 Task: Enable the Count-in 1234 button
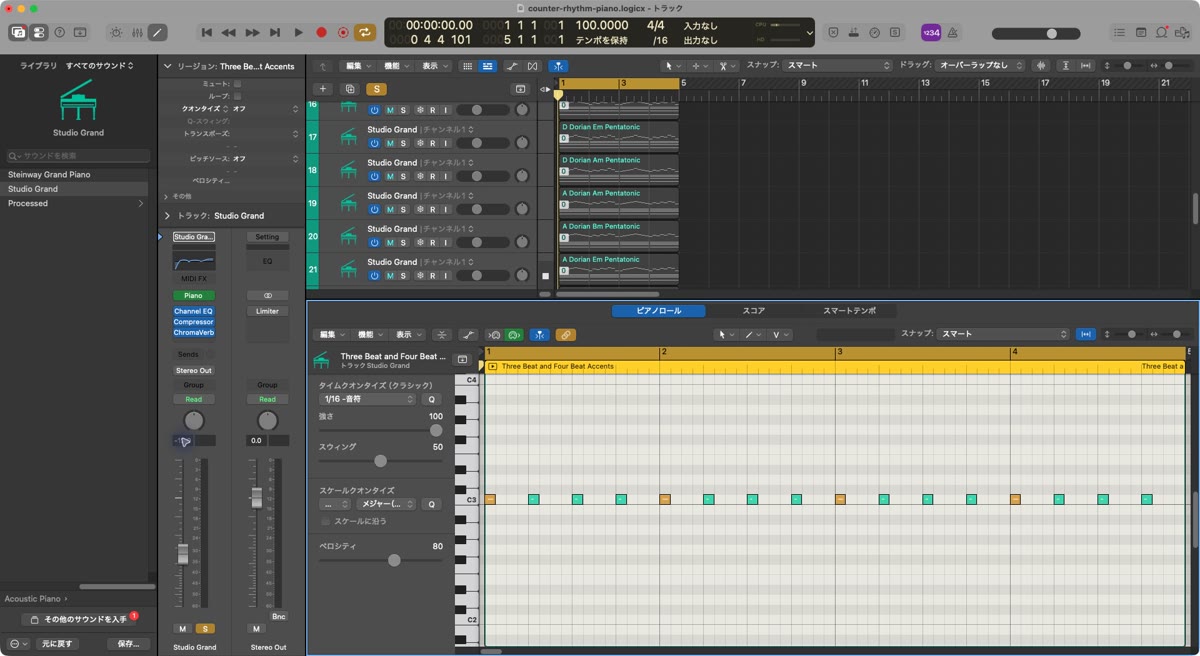coord(931,32)
